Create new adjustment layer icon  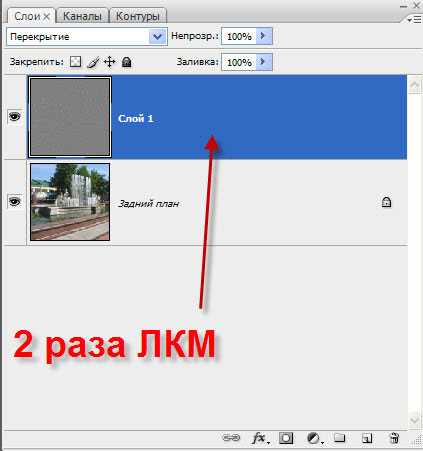pyautogui.click(x=314, y=438)
